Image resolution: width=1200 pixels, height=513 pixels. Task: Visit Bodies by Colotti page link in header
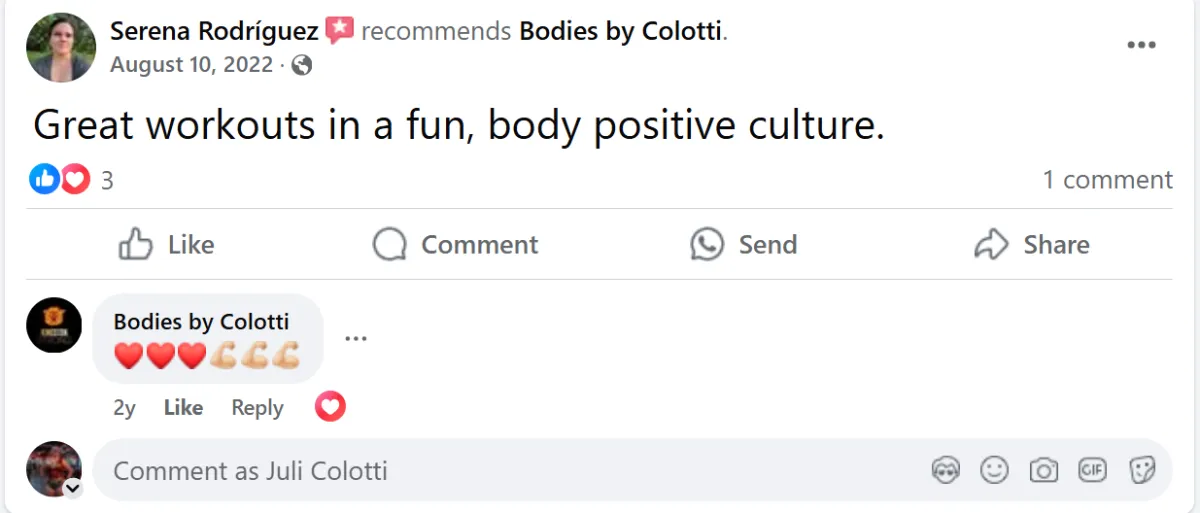click(620, 31)
